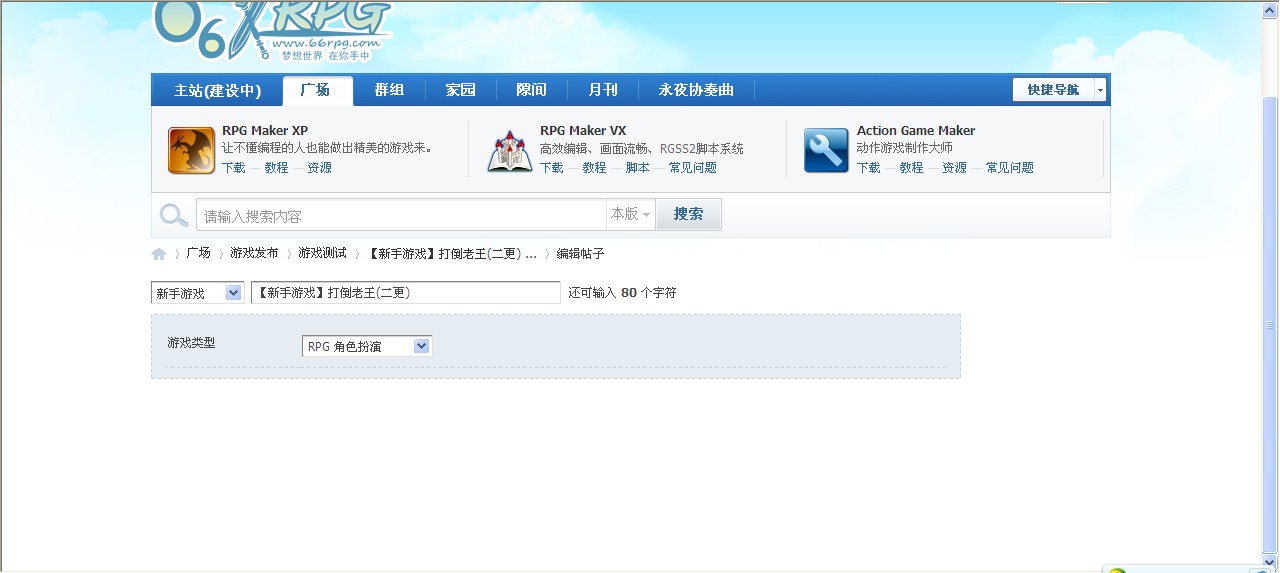Click 下载 under RPG Maker VX
The height and width of the screenshot is (573, 1280).
551,168
